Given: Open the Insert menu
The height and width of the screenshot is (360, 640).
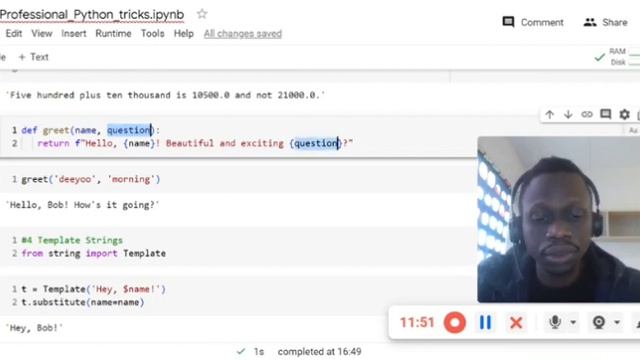Looking at the screenshot, I should pos(74,33).
